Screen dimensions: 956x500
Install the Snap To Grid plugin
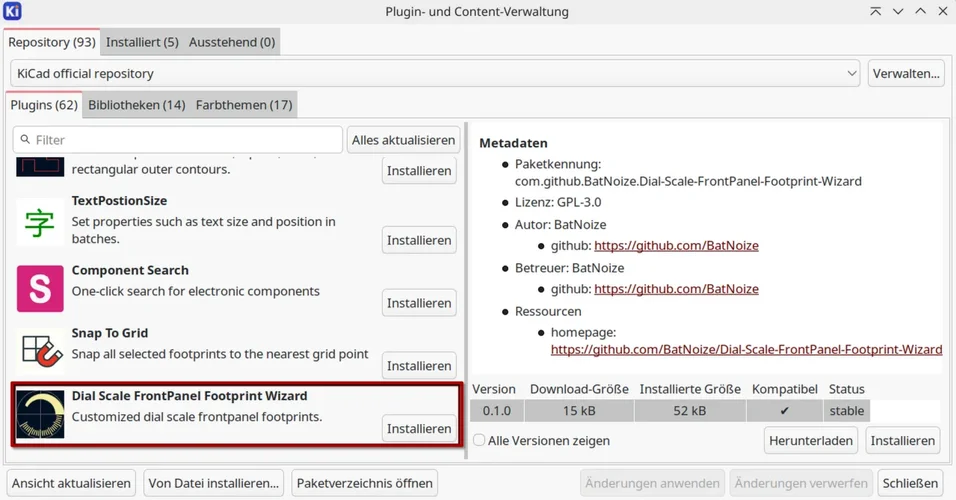[x=419, y=366]
